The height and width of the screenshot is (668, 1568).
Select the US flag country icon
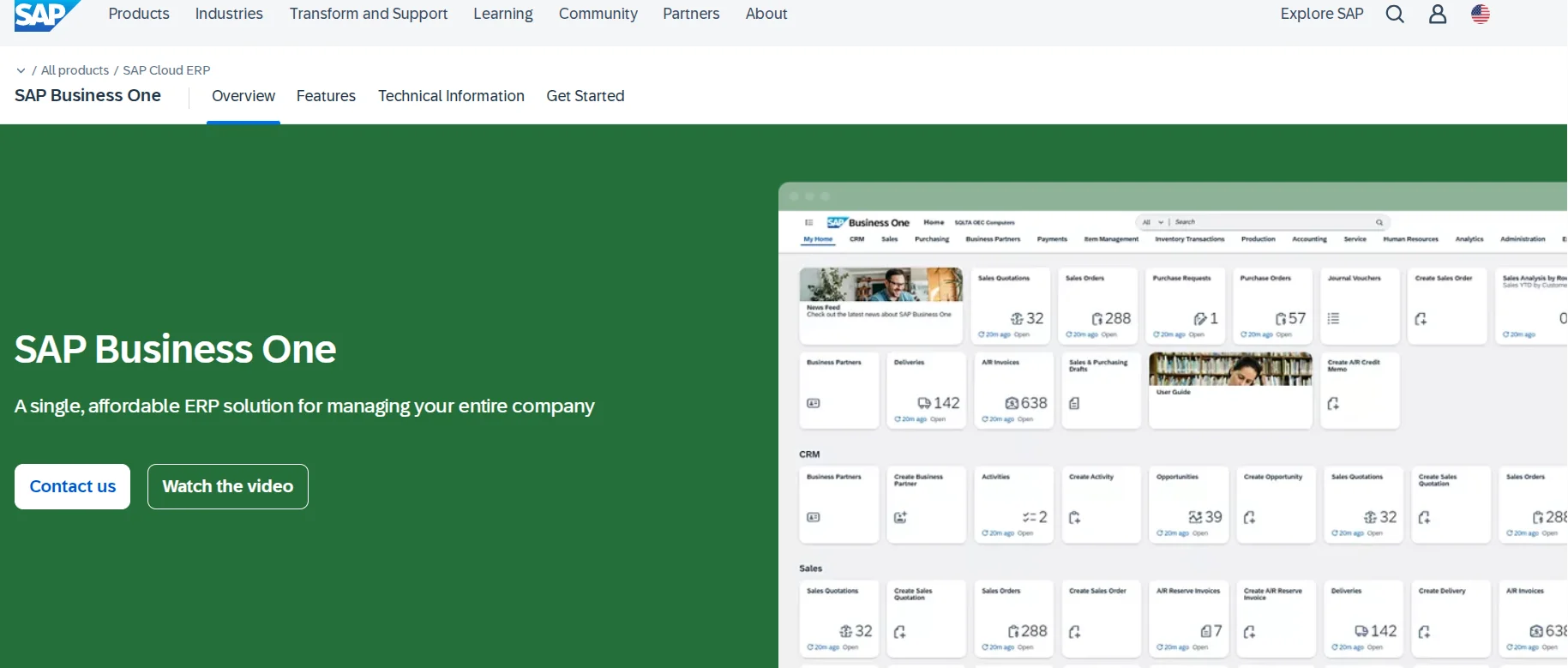click(1481, 15)
